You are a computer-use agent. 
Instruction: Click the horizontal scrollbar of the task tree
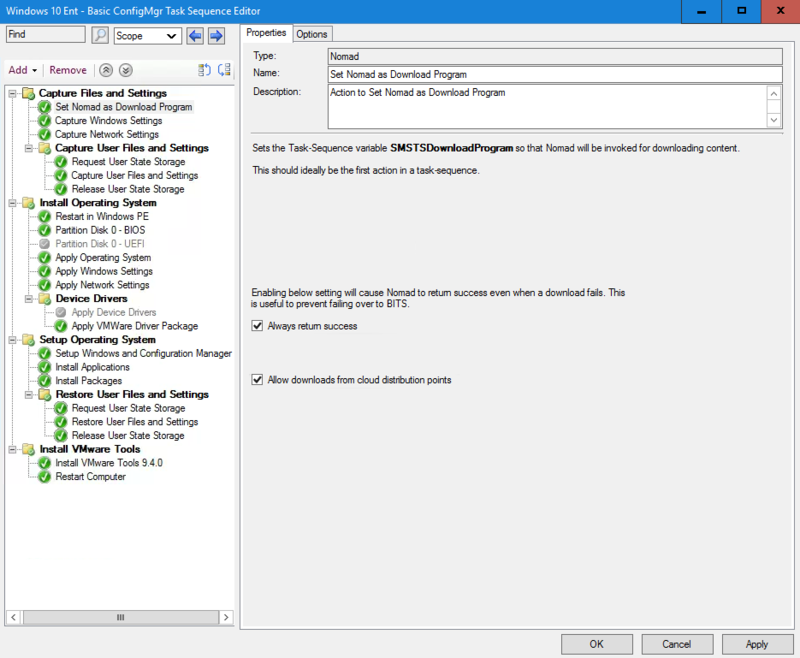(x=120, y=618)
